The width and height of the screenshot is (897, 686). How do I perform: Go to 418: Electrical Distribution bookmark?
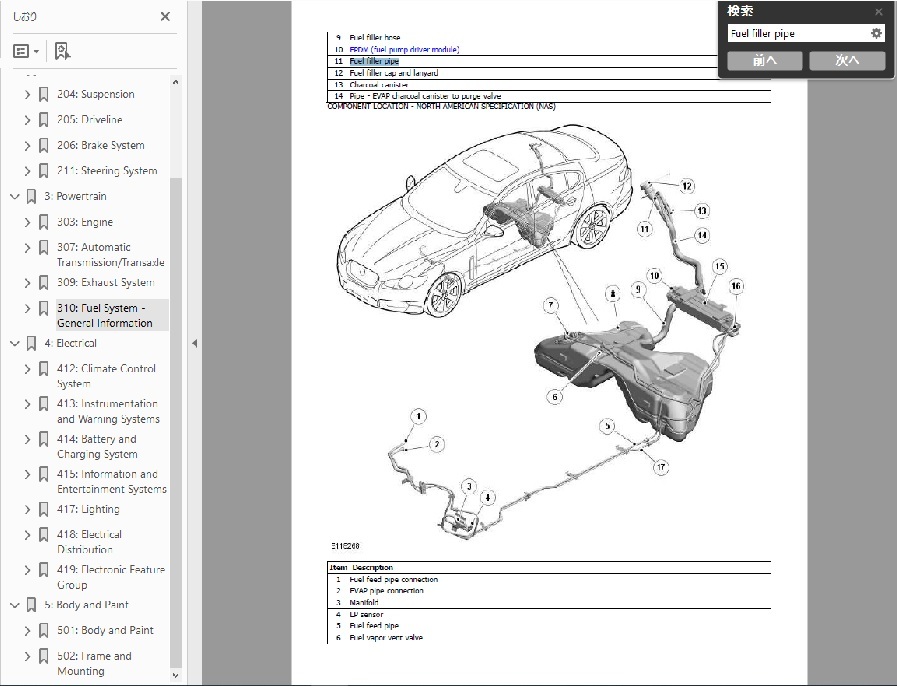(x=89, y=542)
